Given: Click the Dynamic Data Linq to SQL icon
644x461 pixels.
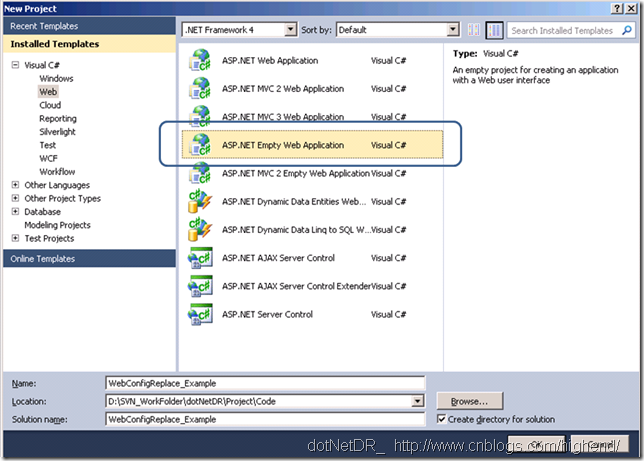Looking at the screenshot, I should (x=200, y=230).
